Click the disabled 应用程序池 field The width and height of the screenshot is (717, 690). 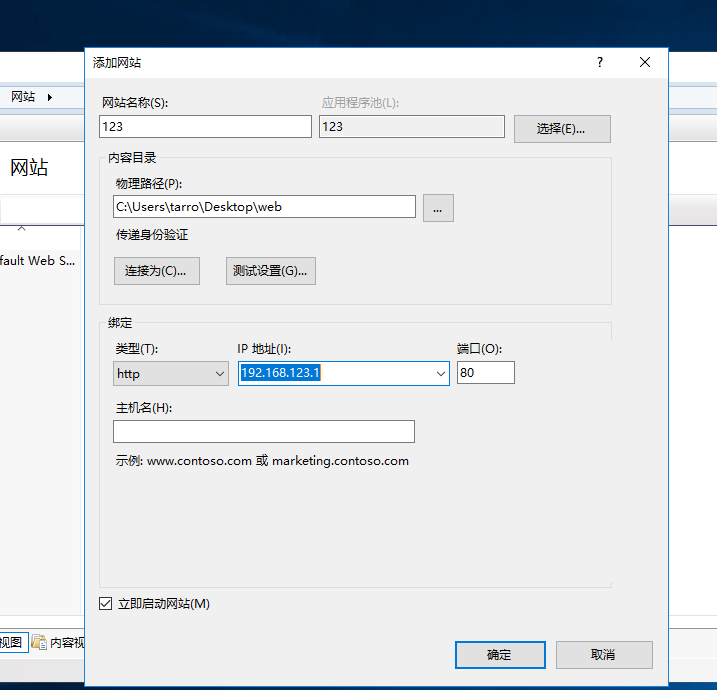412,126
